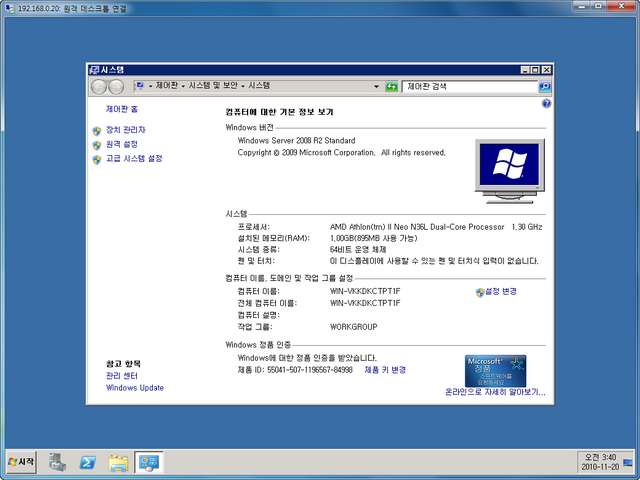Click the Windows logo monitor image
Image resolution: width=640 pixels, height=480 pixels.
(509, 171)
